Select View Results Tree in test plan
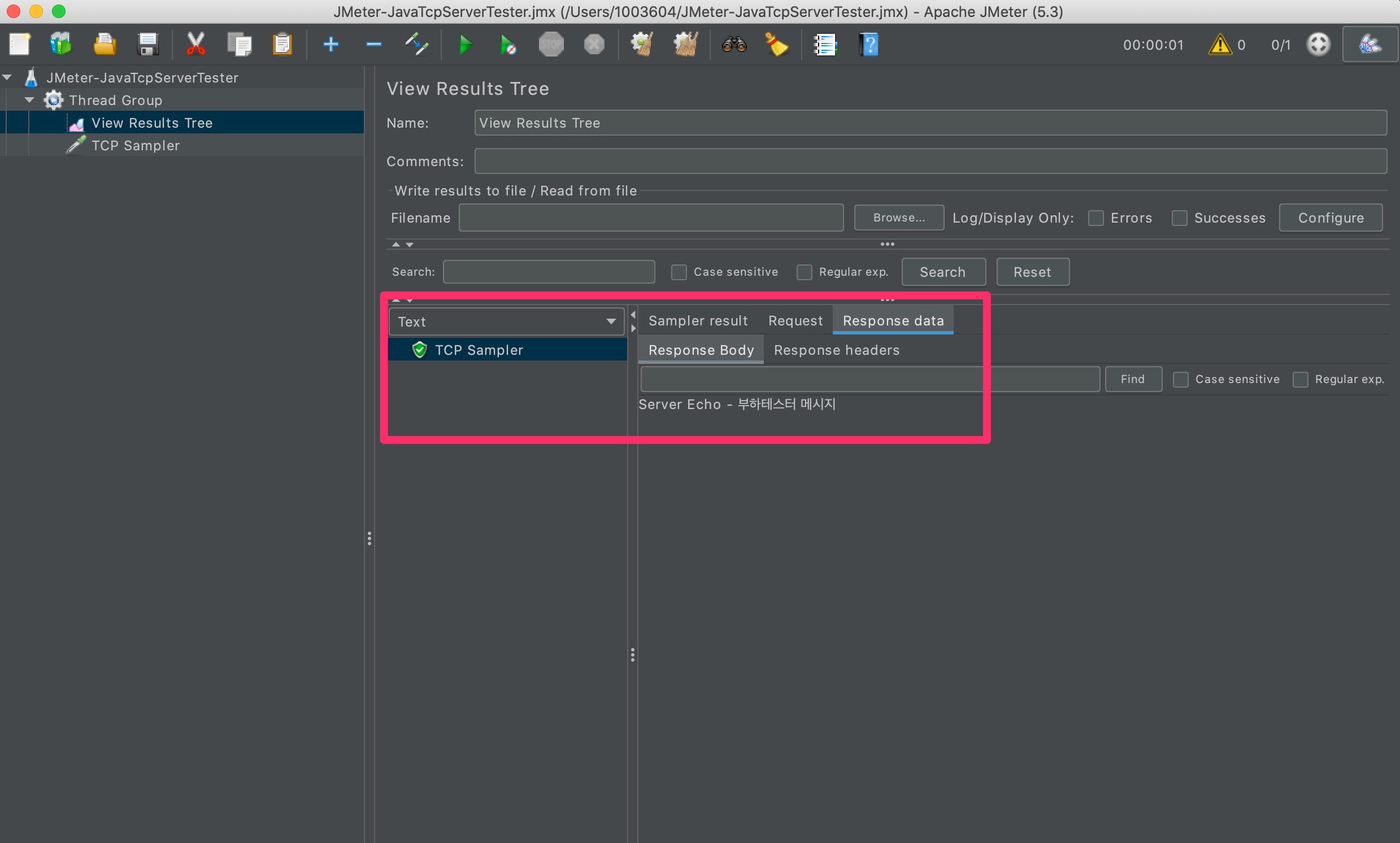Image resolution: width=1400 pixels, height=843 pixels. [x=151, y=123]
